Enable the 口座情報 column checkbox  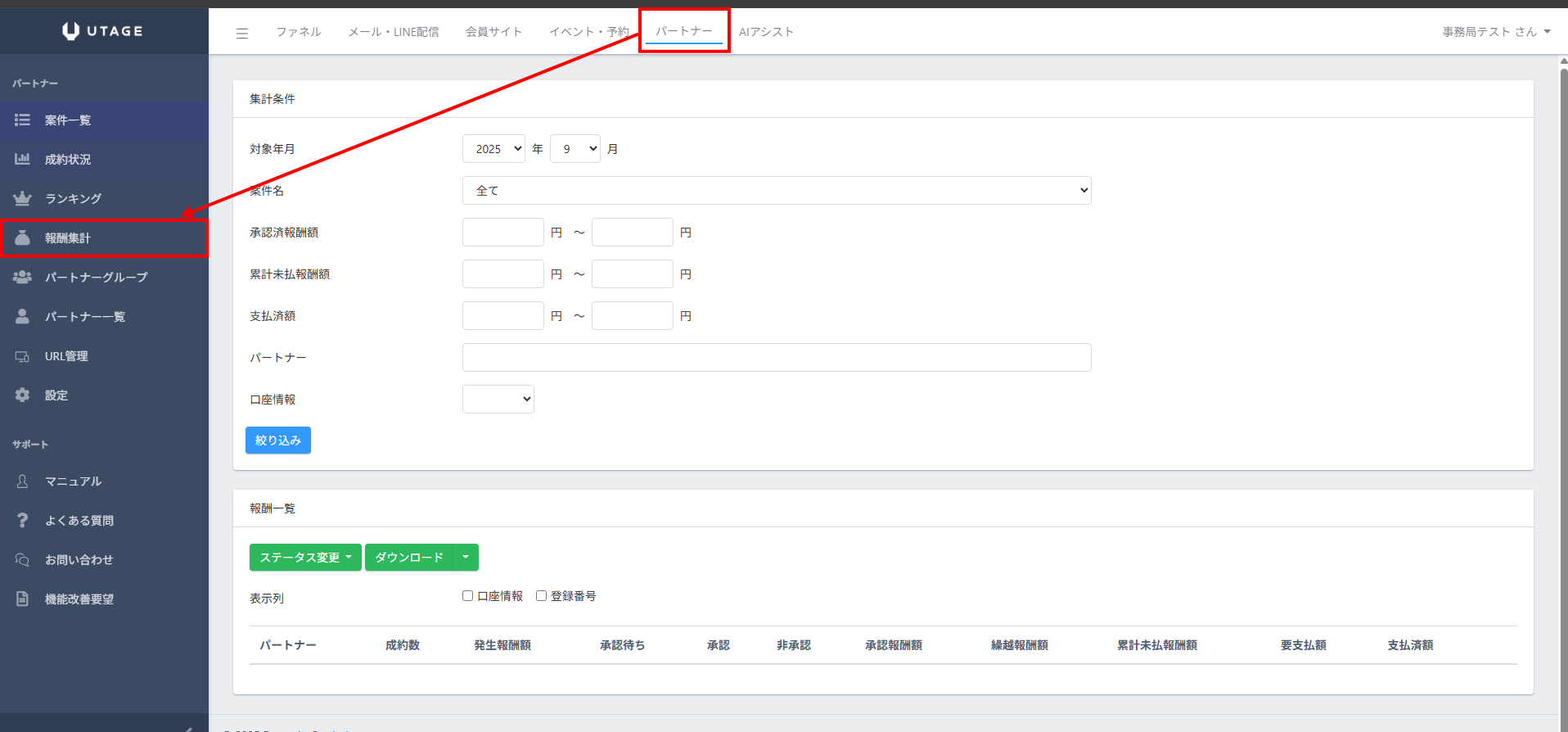tap(468, 596)
